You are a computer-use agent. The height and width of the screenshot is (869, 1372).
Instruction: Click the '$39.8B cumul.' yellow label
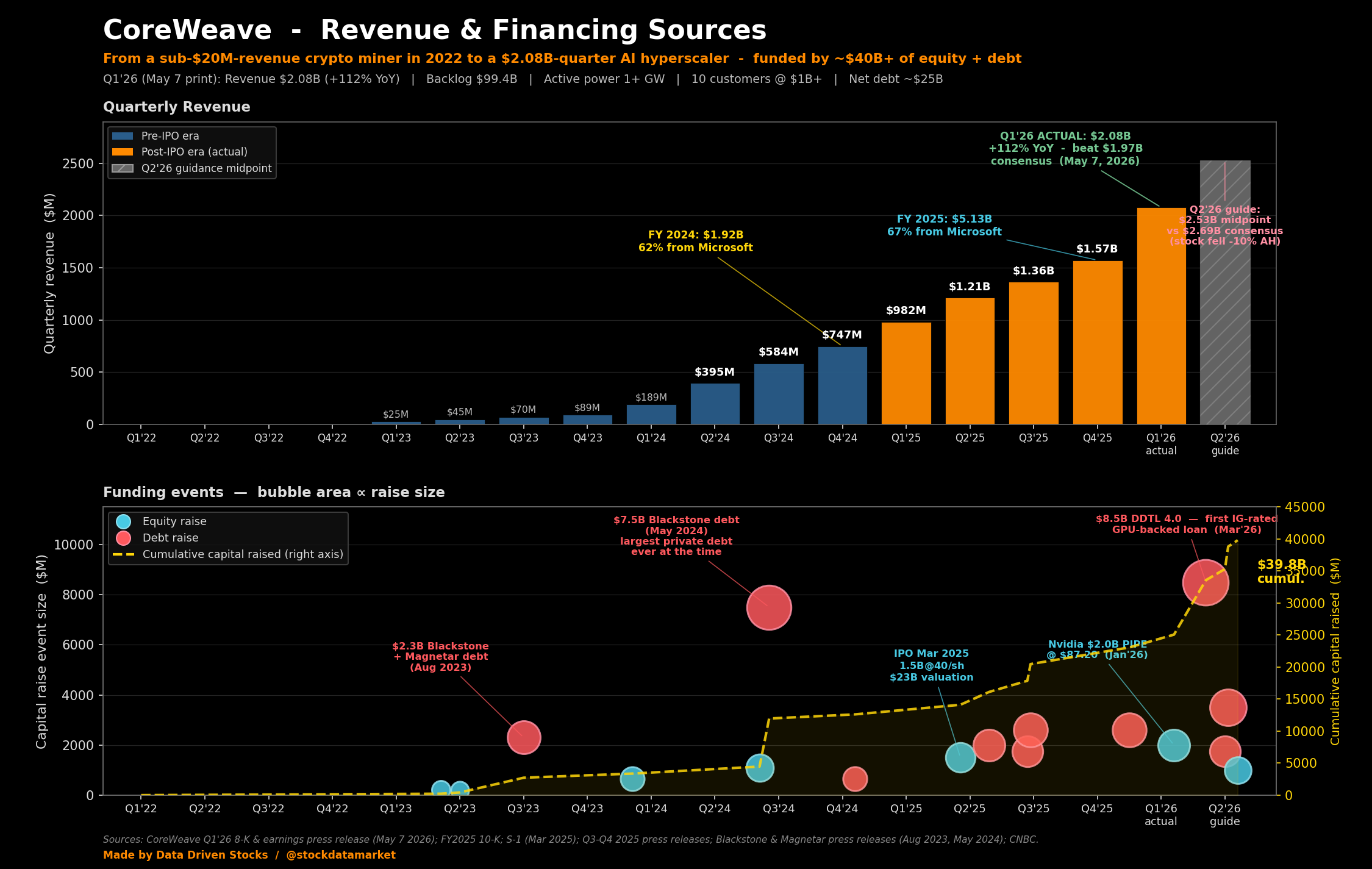click(x=1281, y=572)
